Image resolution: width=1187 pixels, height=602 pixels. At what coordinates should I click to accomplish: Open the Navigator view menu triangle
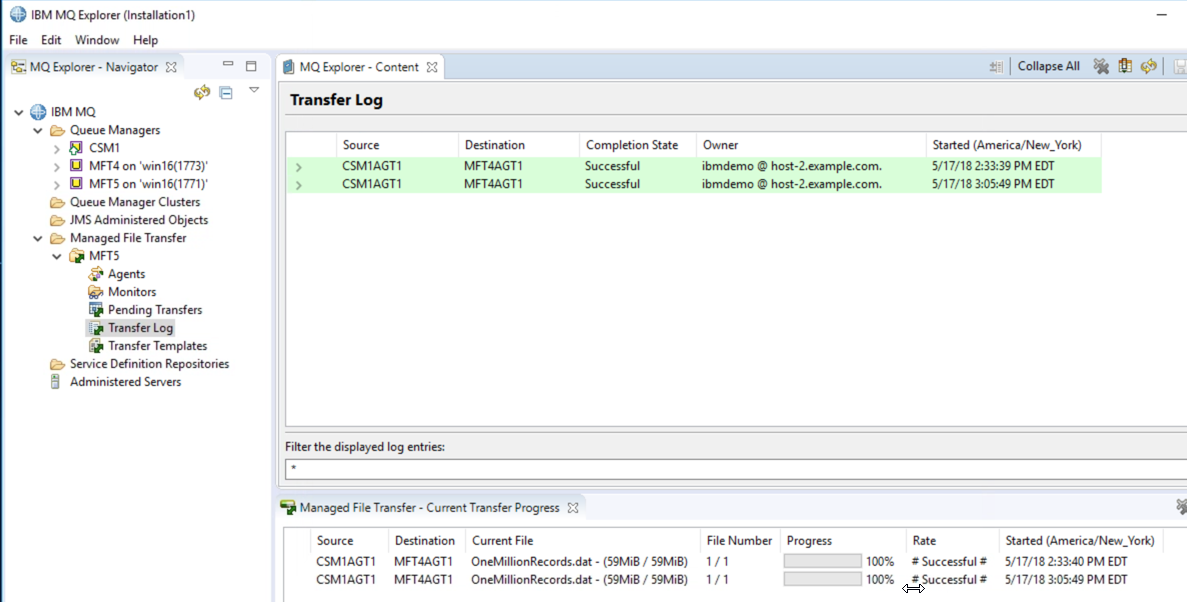pos(254,90)
